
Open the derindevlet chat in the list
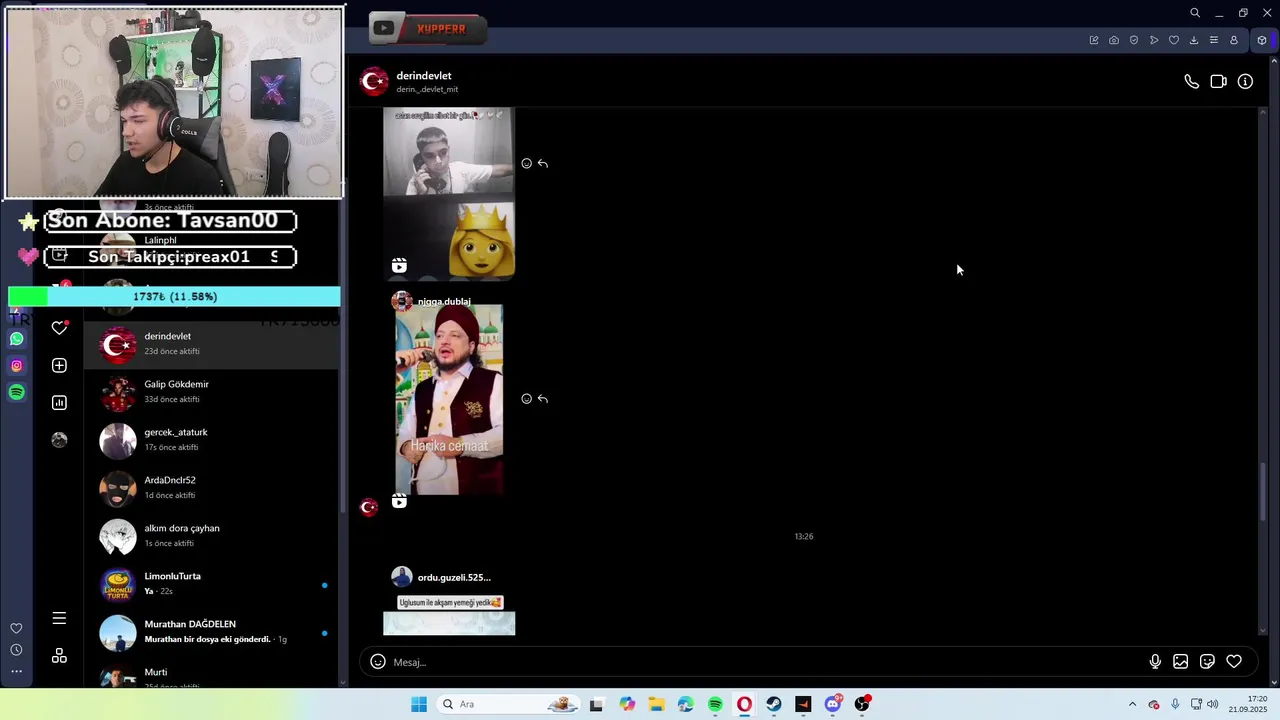pyautogui.click(x=211, y=344)
